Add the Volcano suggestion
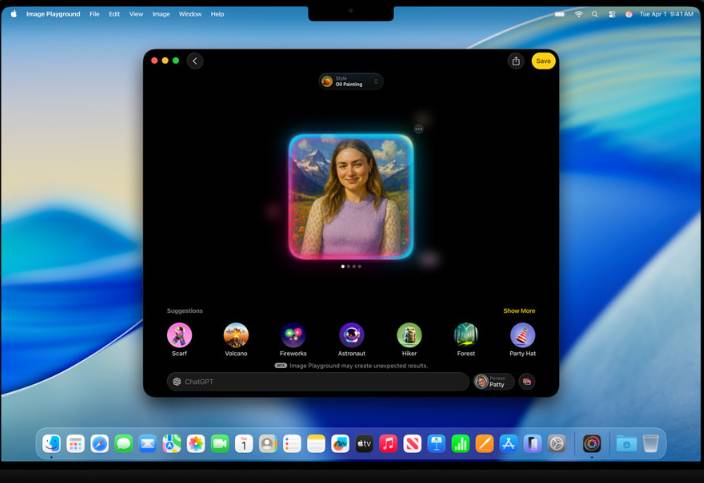This screenshot has width=704, height=483. 236,340
